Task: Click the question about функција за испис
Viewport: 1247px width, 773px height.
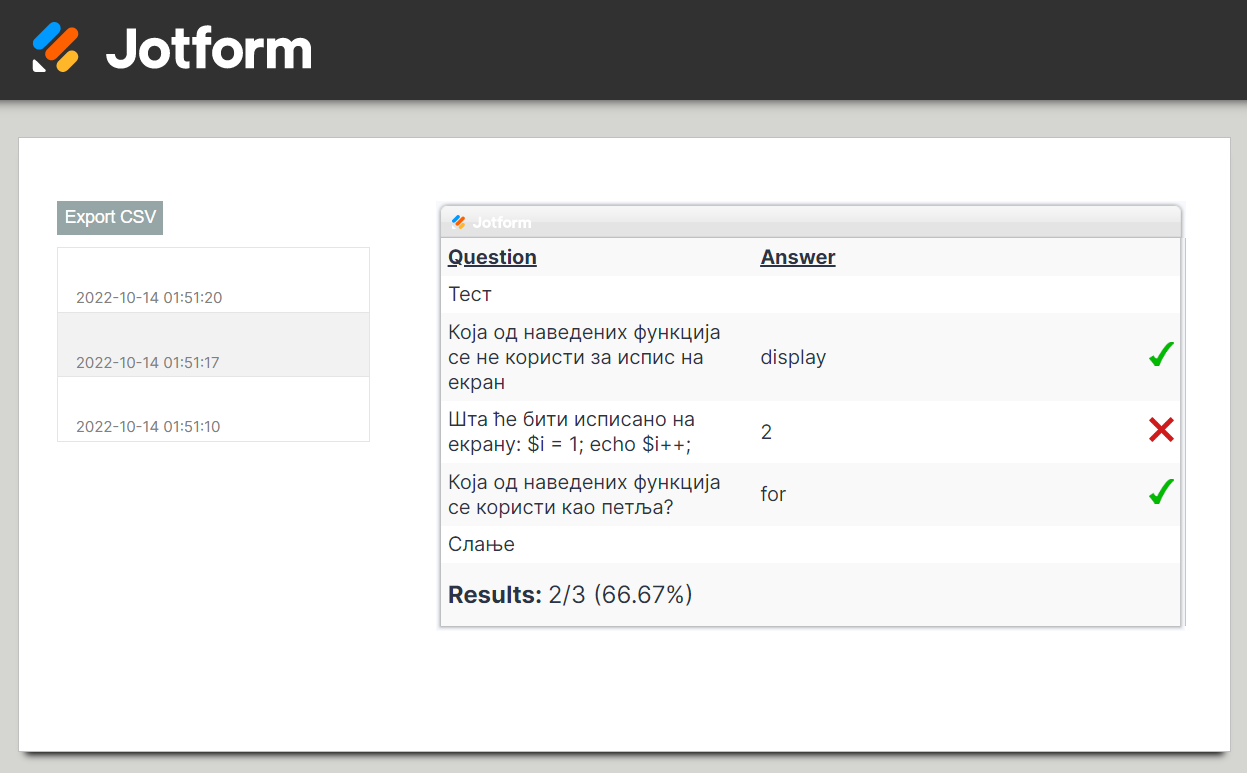Action: (x=584, y=357)
